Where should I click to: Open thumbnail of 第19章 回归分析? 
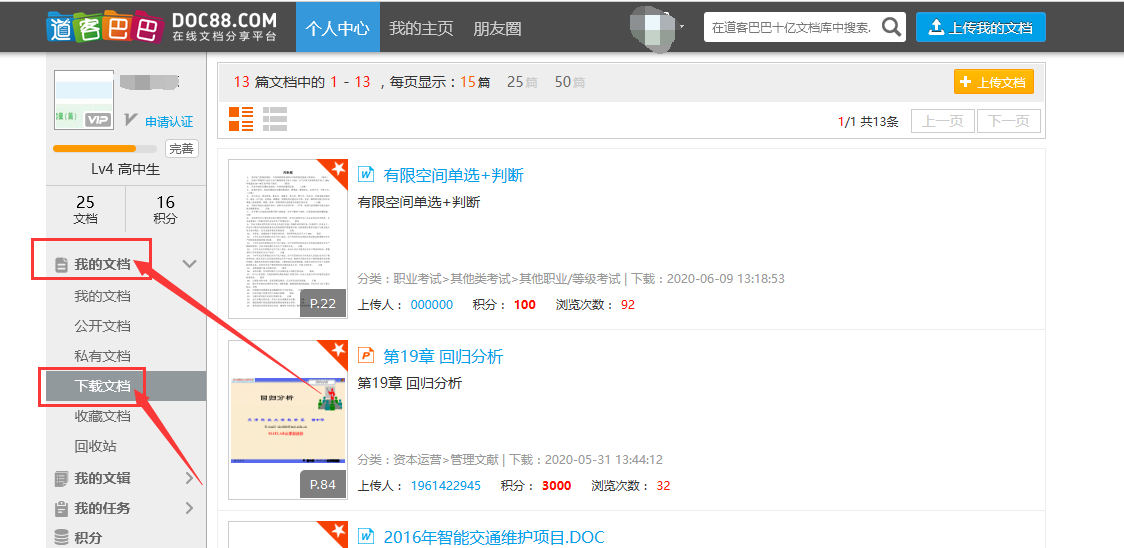288,419
